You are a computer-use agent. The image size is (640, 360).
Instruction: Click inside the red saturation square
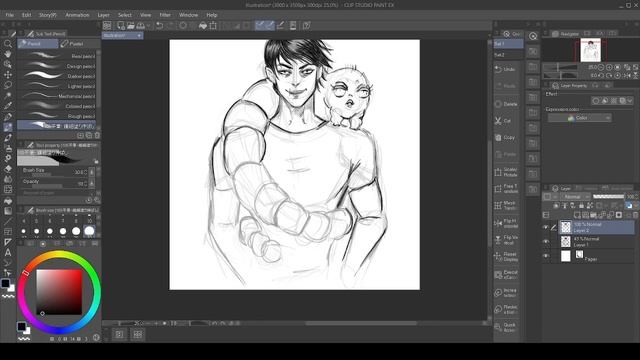pos(59,292)
